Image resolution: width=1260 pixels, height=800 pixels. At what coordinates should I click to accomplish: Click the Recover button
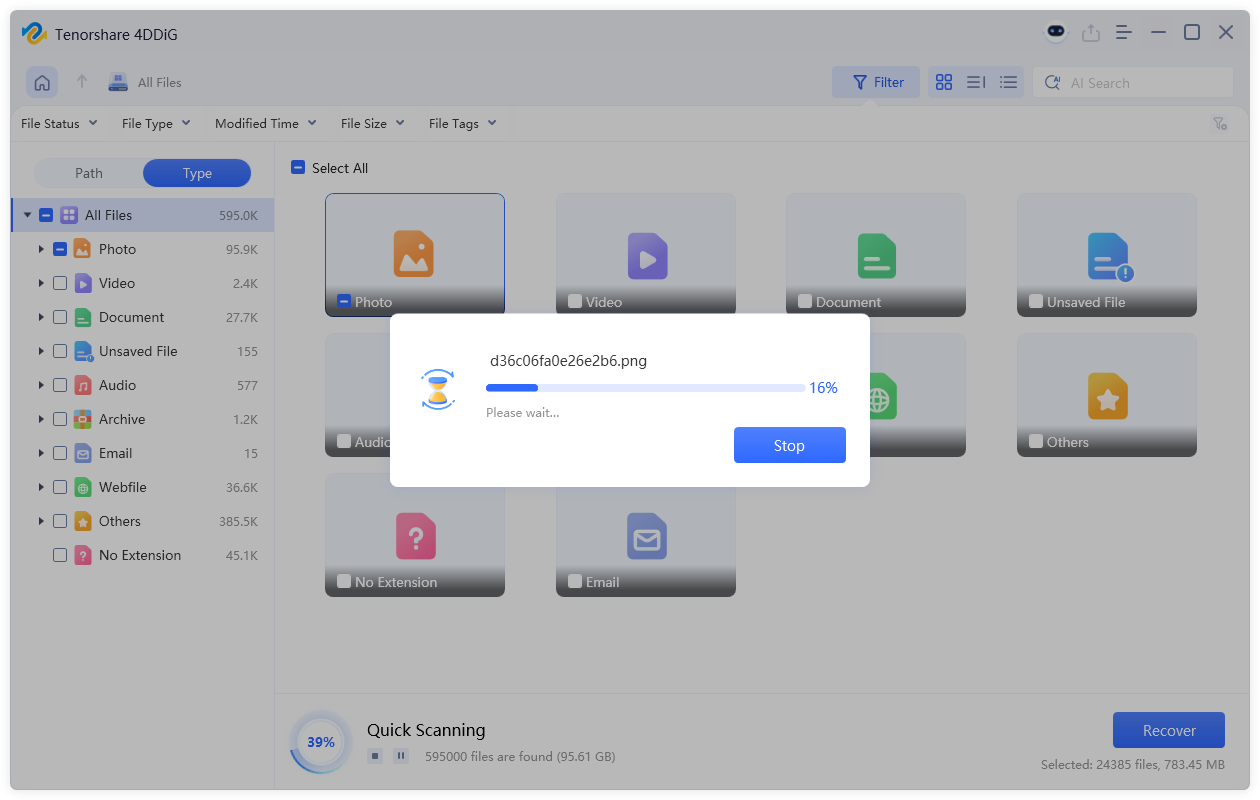tap(1169, 730)
